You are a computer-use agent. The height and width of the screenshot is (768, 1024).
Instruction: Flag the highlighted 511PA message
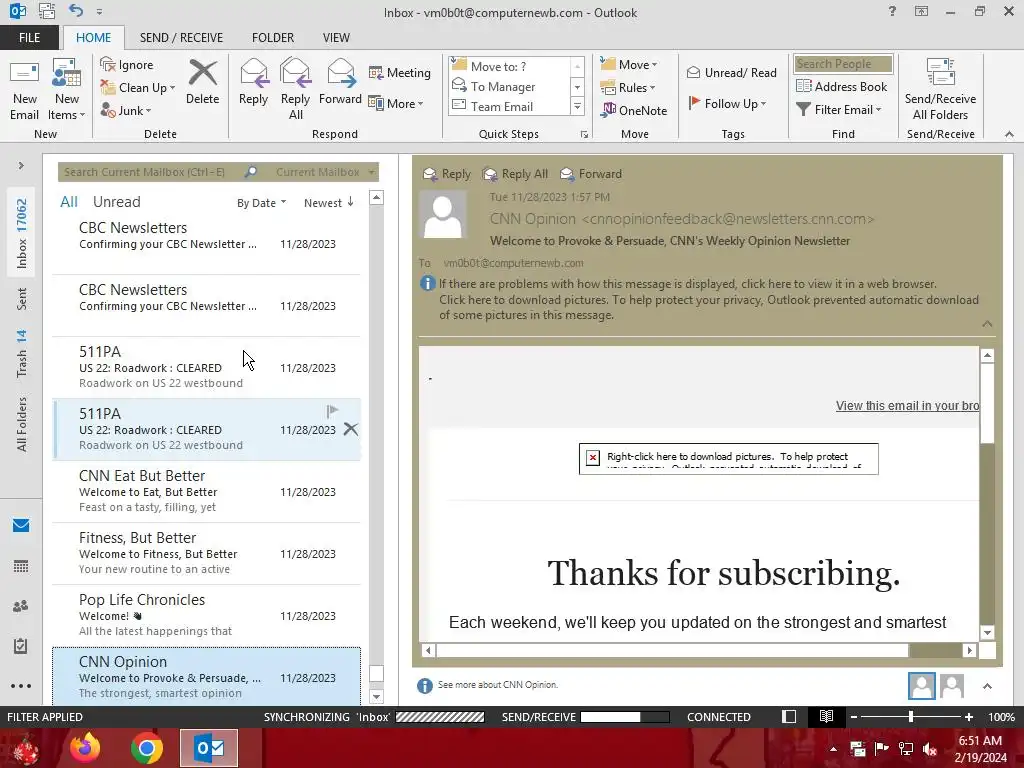332,411
